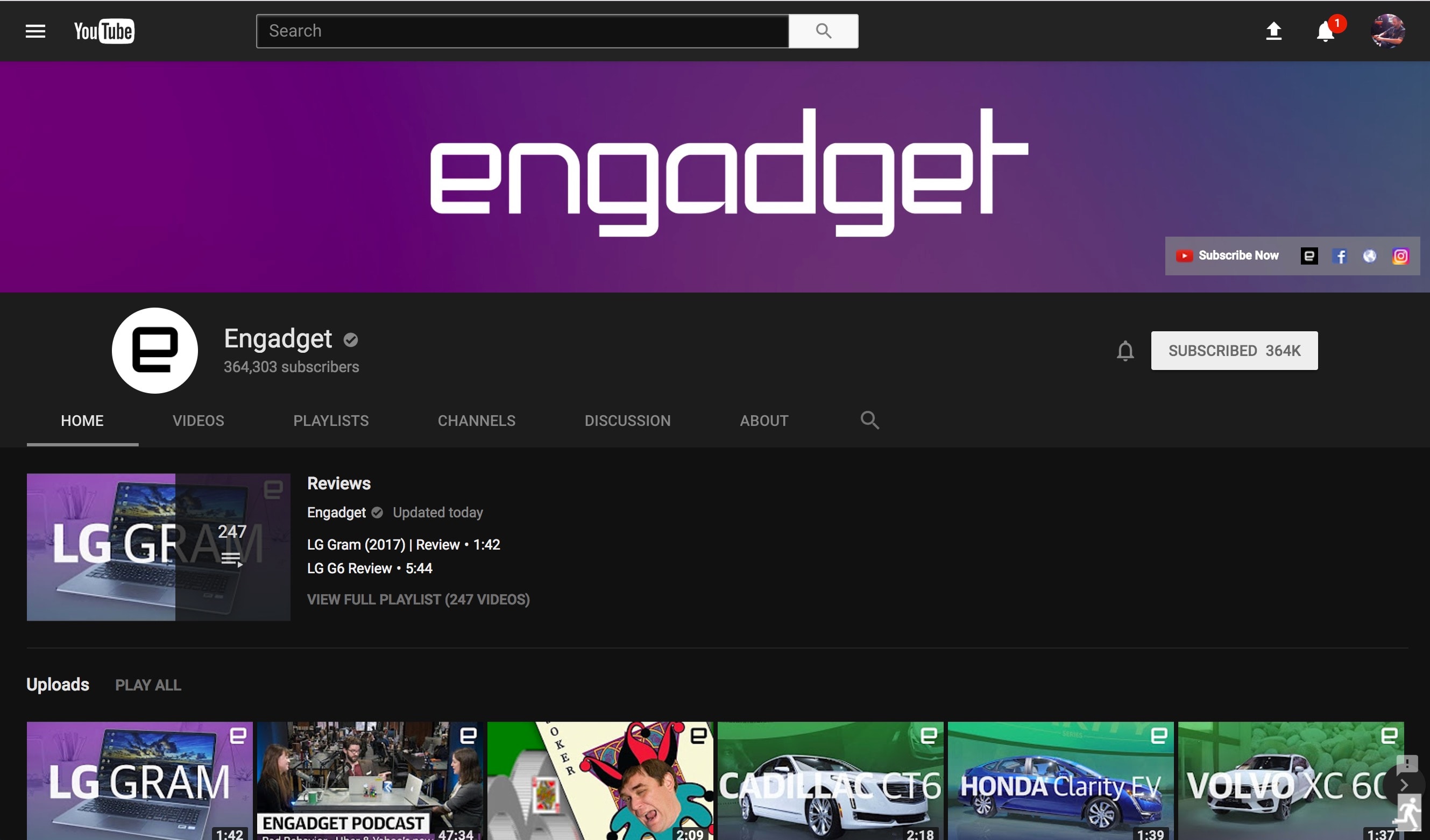
Task: Search within the channel magnifier icon
Action: click(x=869, y=421)
